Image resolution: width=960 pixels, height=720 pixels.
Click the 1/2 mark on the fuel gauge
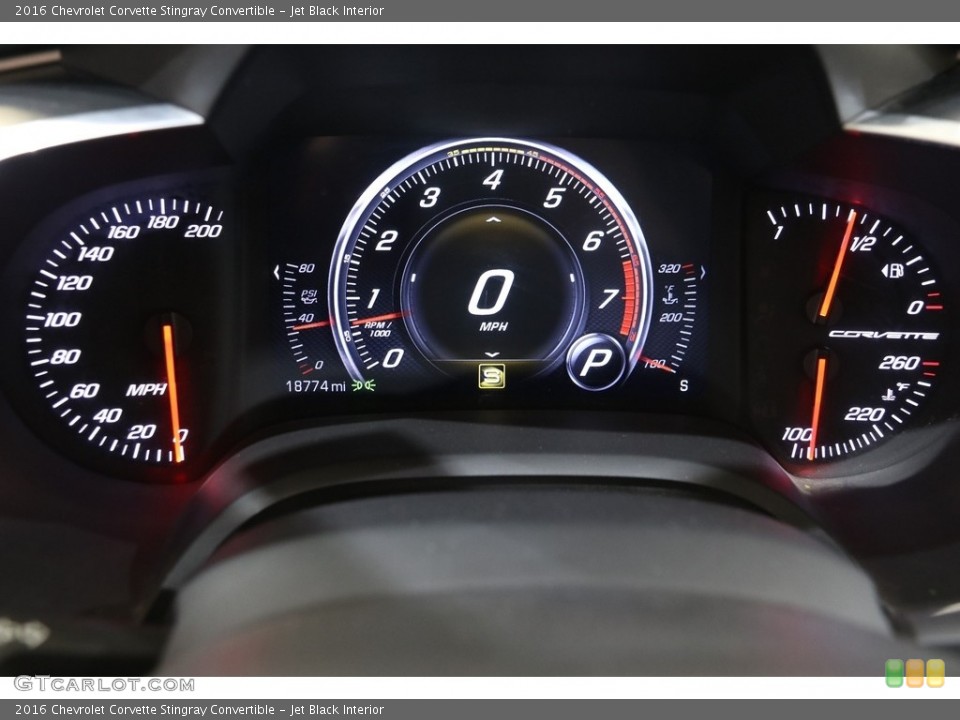pyautogui.click(x=863, y=244)
